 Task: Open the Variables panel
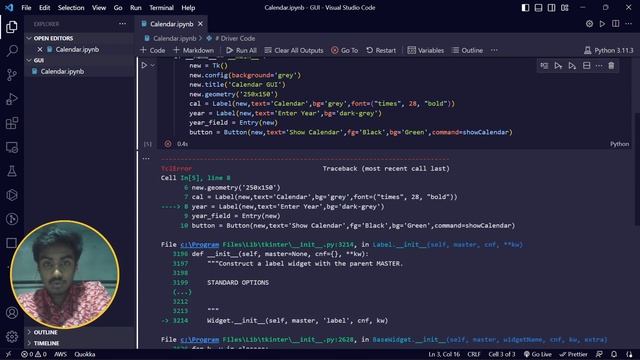[426, 51]
